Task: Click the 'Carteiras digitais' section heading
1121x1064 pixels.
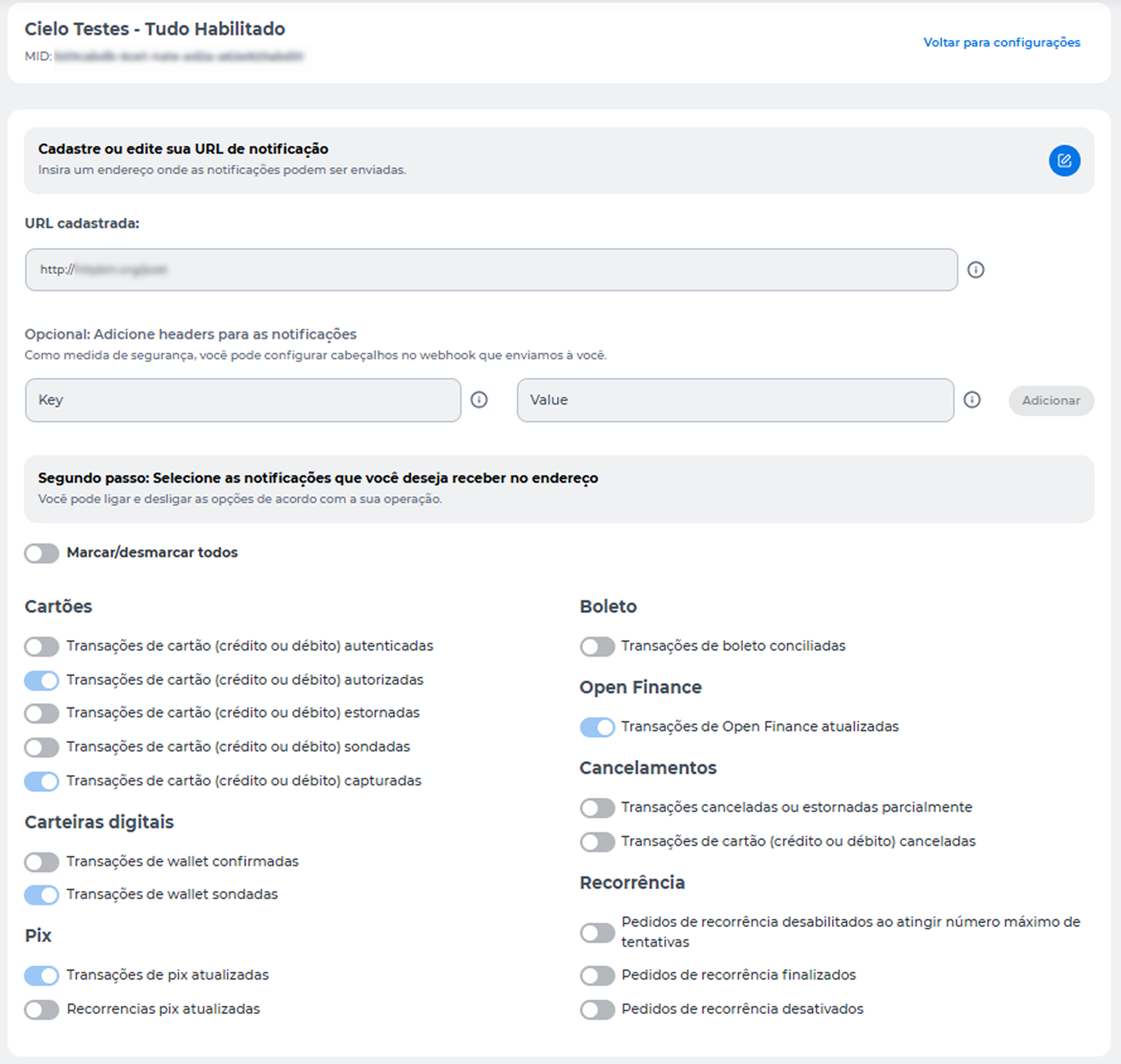Action: 99,822
